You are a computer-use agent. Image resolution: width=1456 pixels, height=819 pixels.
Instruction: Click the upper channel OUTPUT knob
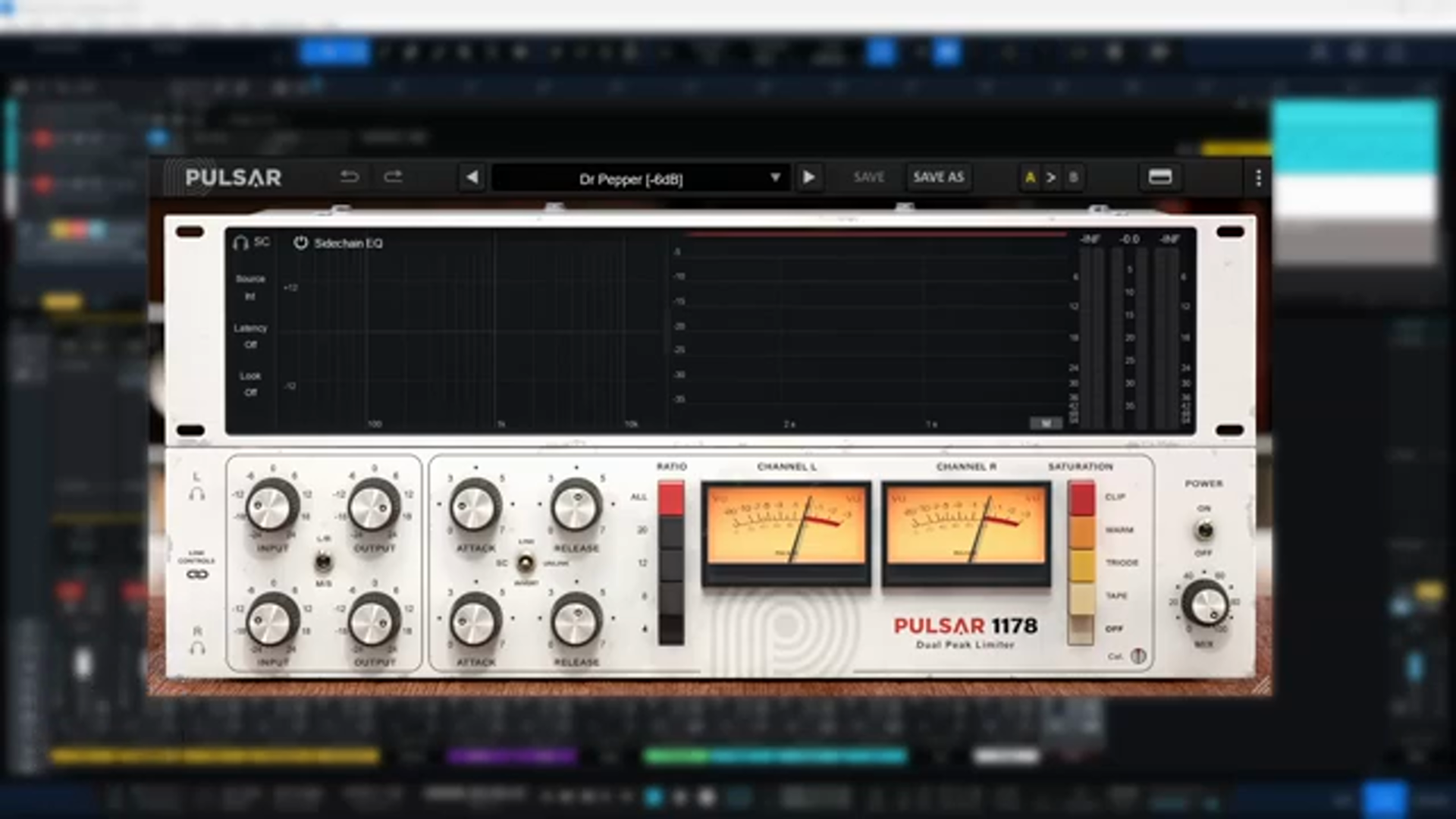373,506
